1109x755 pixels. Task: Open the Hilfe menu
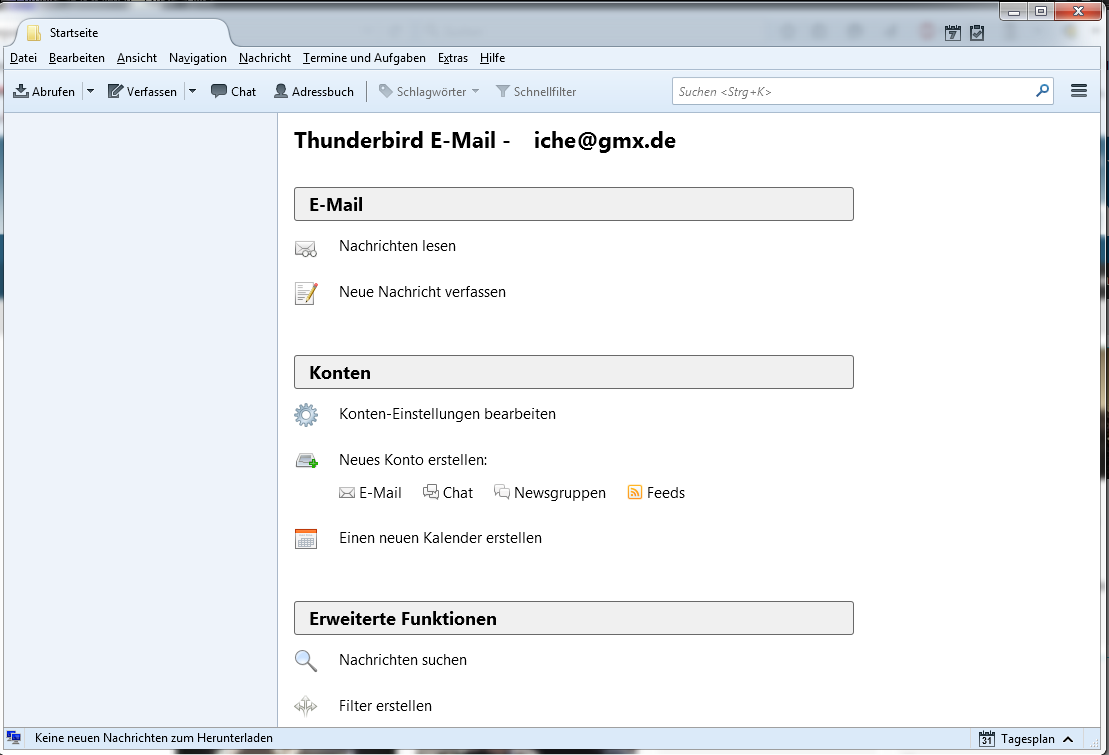pos(492,58)
